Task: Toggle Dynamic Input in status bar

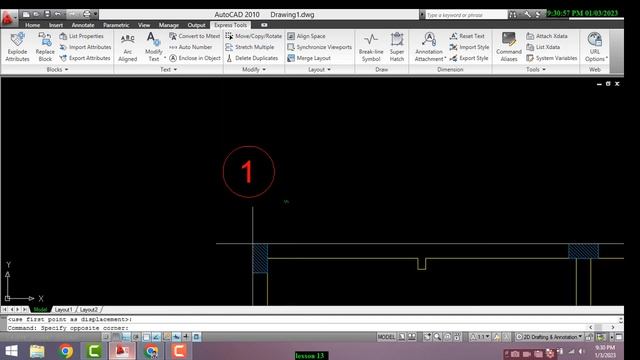Action: click(176, 337)
